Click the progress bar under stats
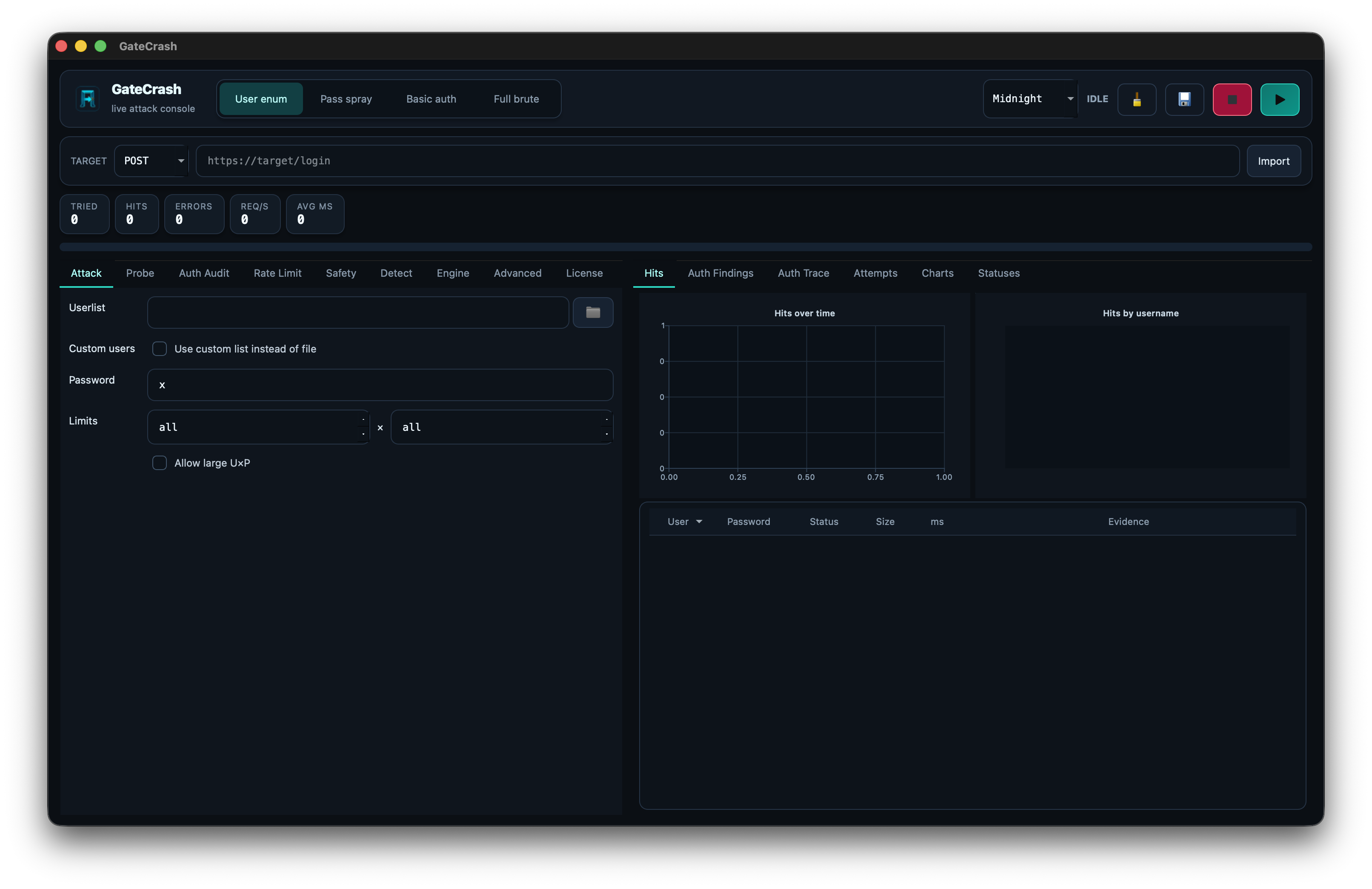 click(686, 247)
